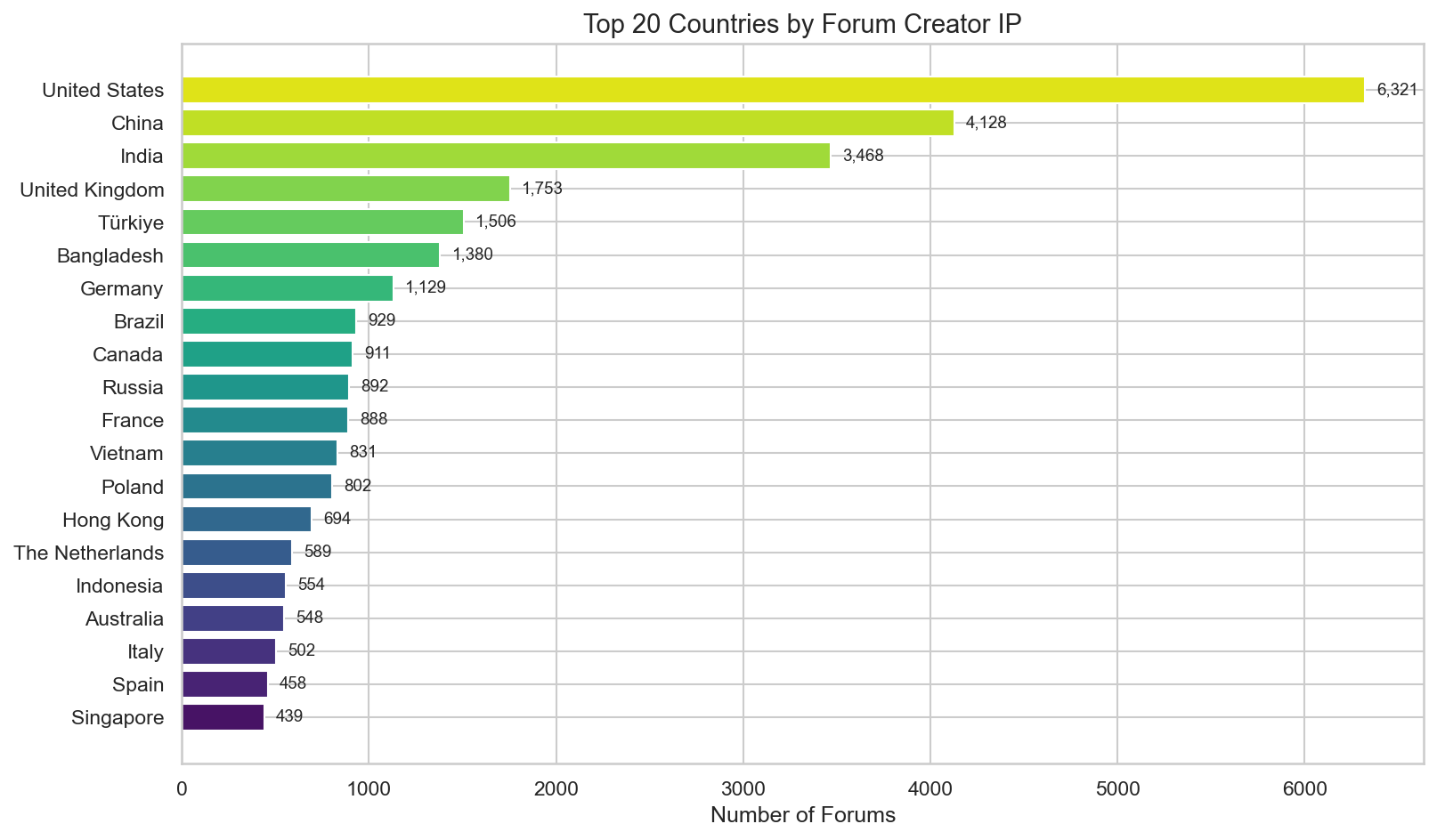Click The Netherlands country label

[x=89, y=553]
